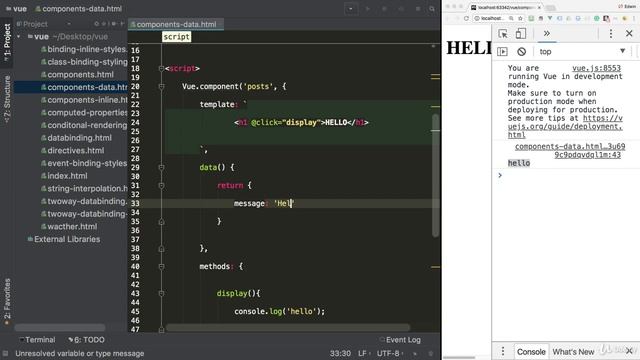
Task: Change the UTF-8 file encoding in status bar
Action: click(390, 353)
